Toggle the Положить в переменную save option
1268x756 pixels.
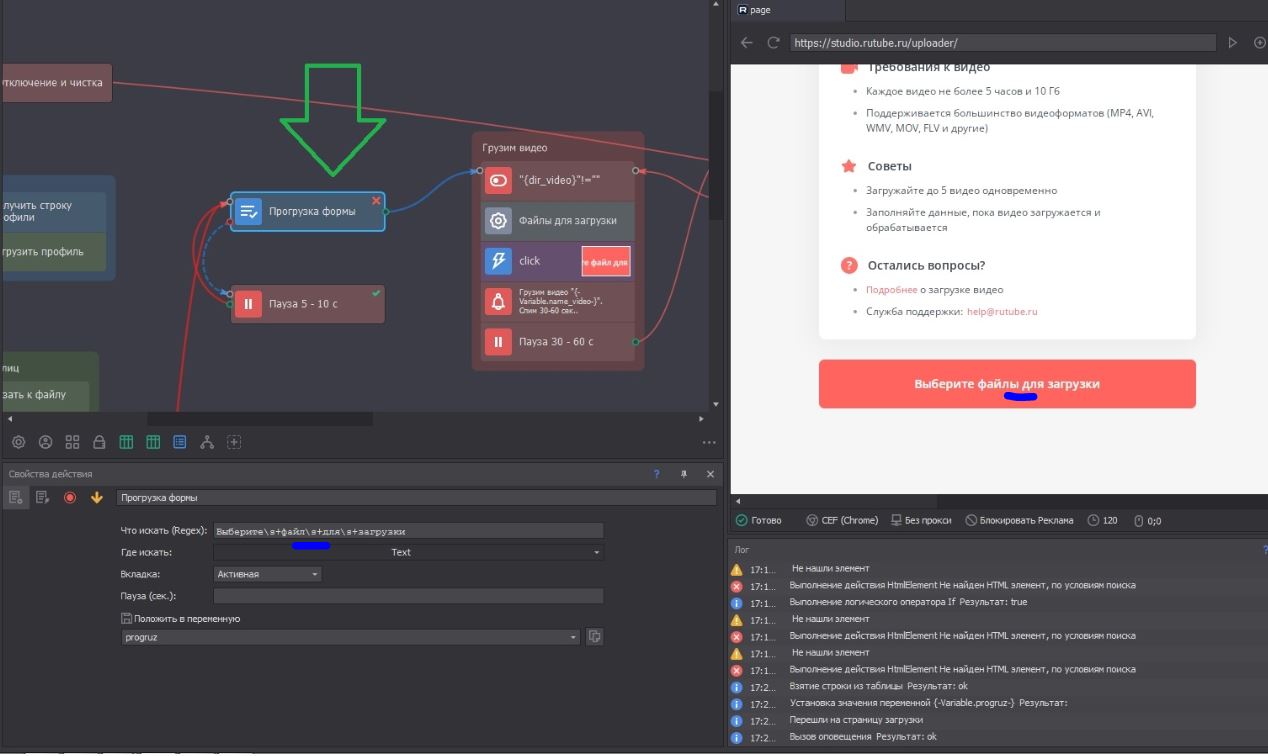tap(126, 619)
